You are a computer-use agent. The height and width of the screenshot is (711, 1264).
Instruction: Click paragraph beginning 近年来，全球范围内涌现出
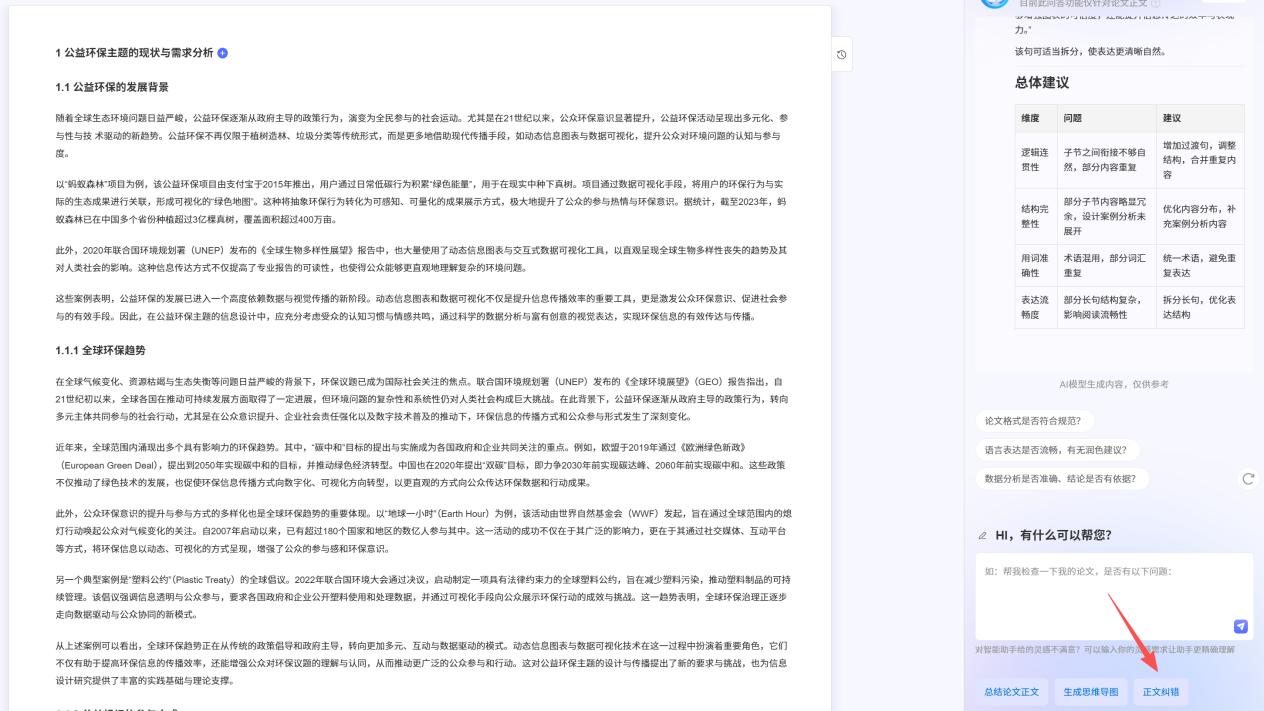(x=422, y=465)
